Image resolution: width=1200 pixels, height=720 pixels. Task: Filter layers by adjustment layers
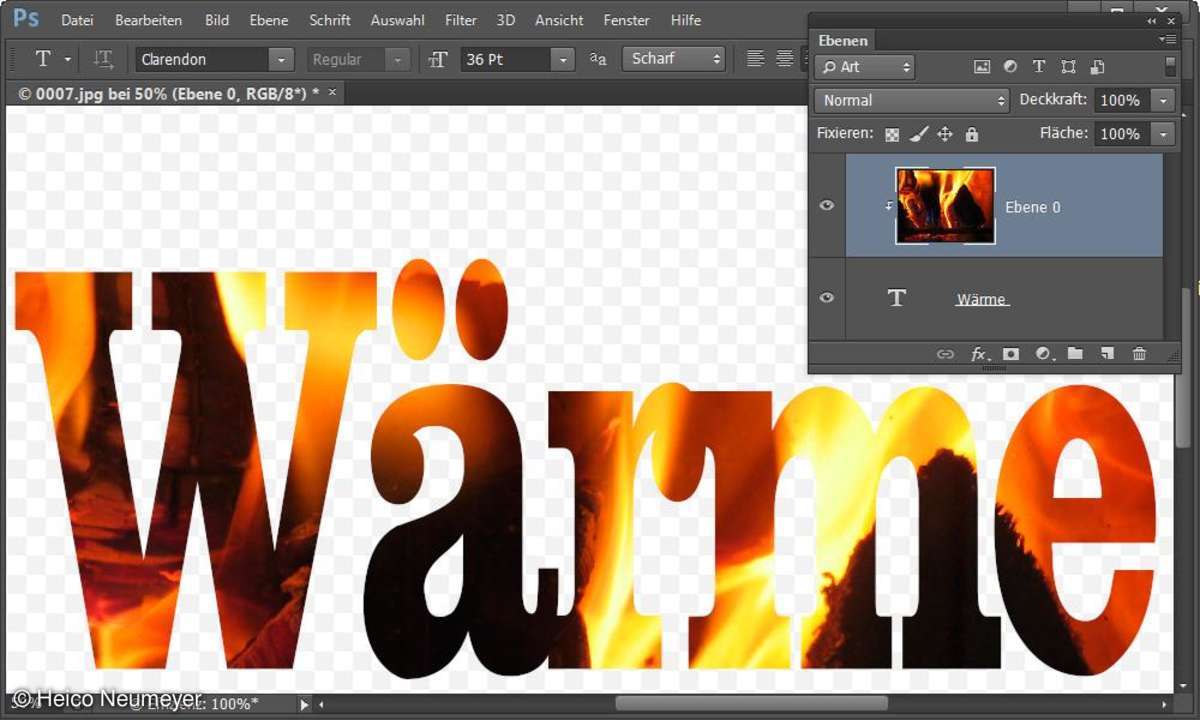click(1010, 67)
